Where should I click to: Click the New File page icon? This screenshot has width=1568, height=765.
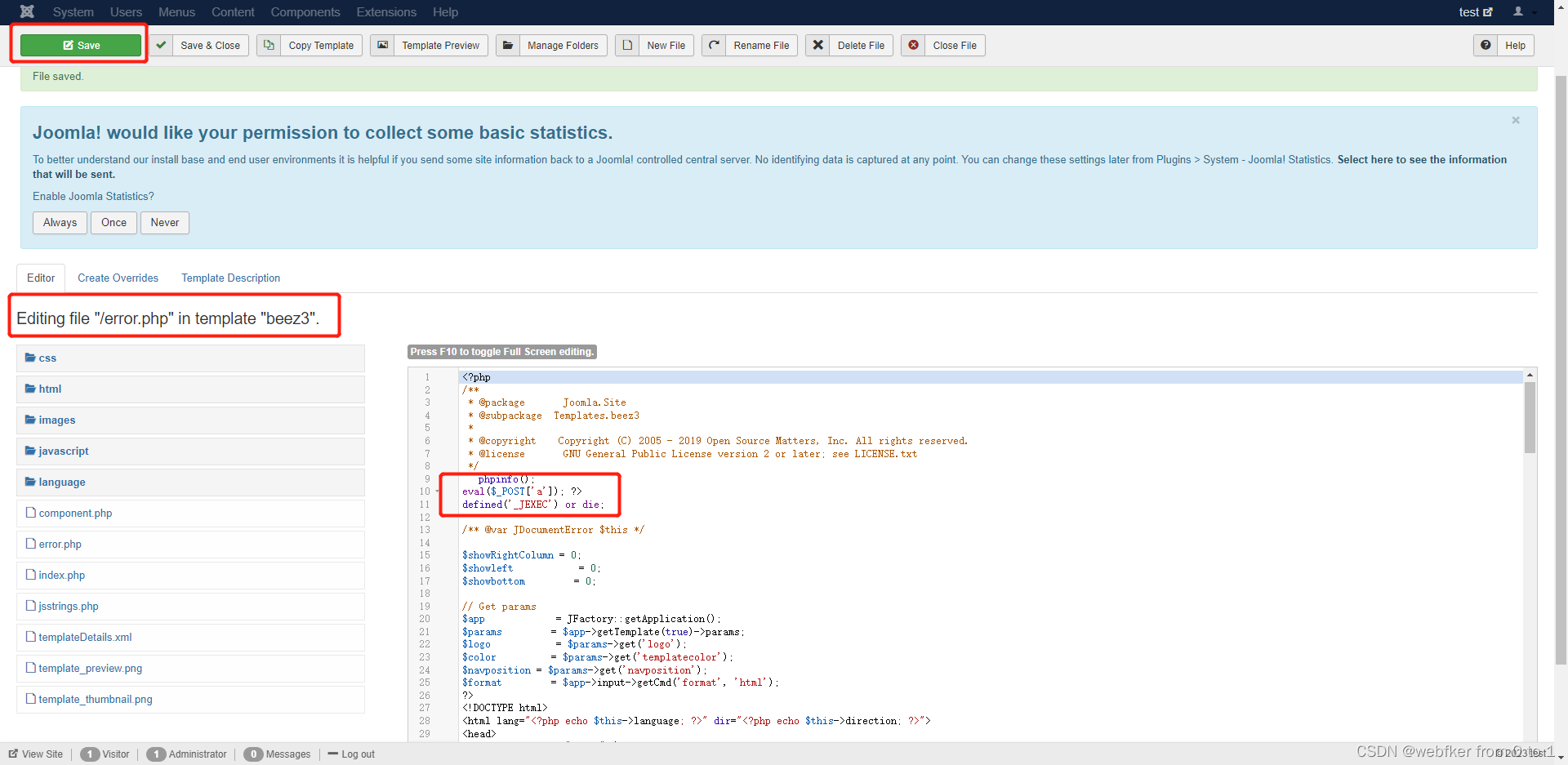tap(627, 45)
